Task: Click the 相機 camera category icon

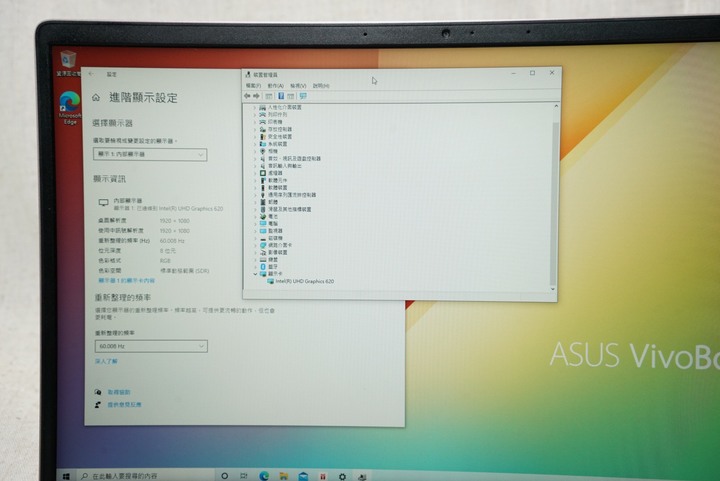Action: [x=263, y=151]
